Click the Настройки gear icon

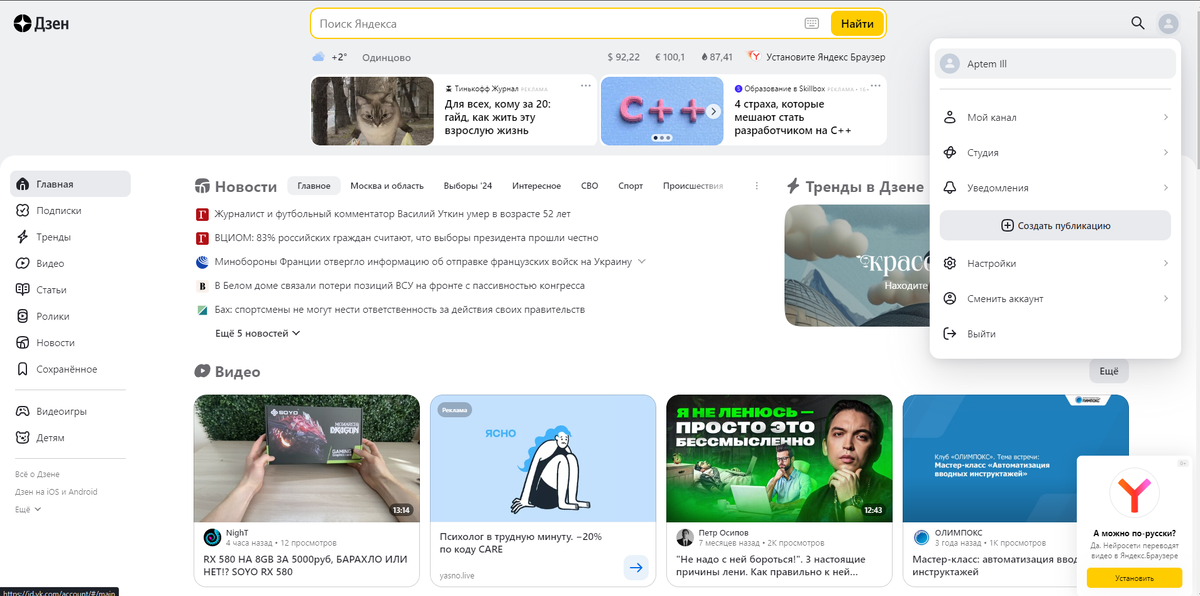[950, 263]
